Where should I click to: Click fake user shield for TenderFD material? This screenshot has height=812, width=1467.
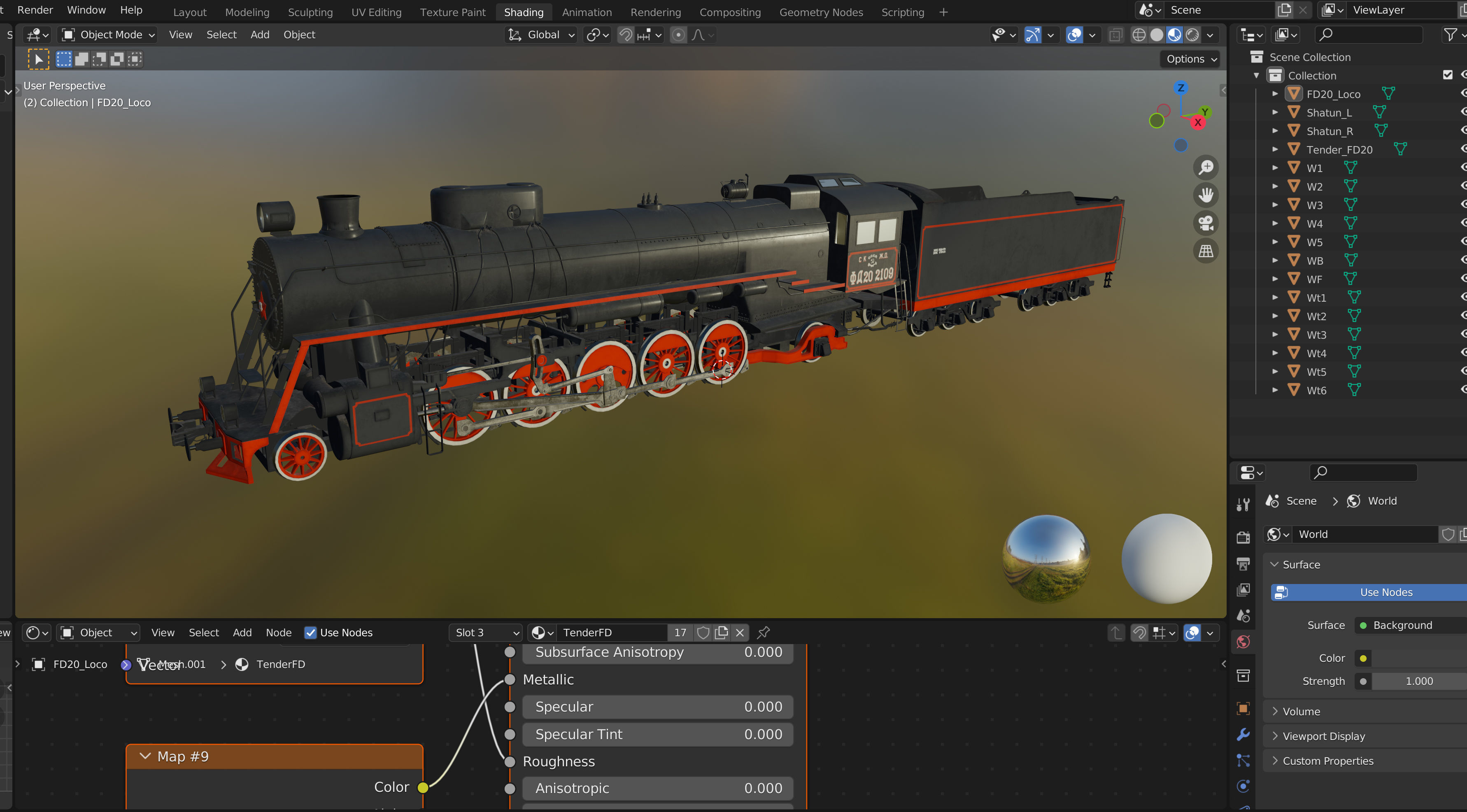[703, 632]
